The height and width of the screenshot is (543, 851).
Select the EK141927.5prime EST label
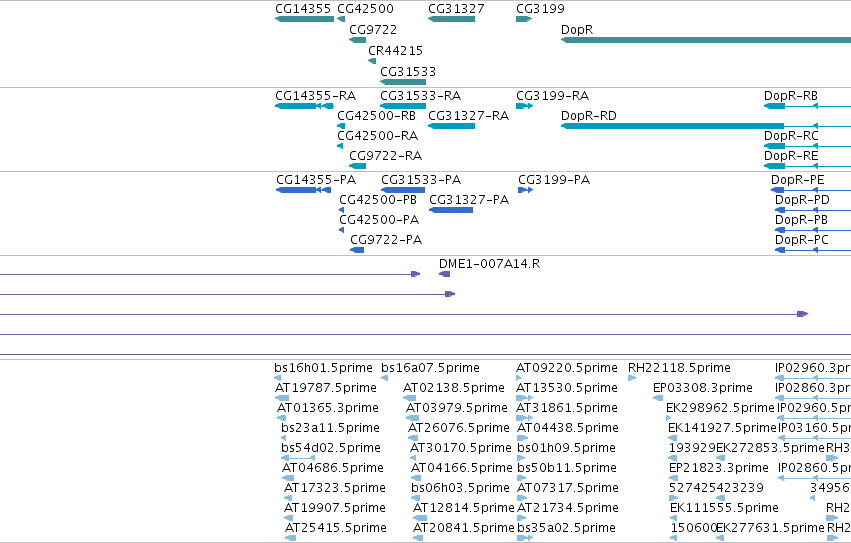click(x=722, y=428)
